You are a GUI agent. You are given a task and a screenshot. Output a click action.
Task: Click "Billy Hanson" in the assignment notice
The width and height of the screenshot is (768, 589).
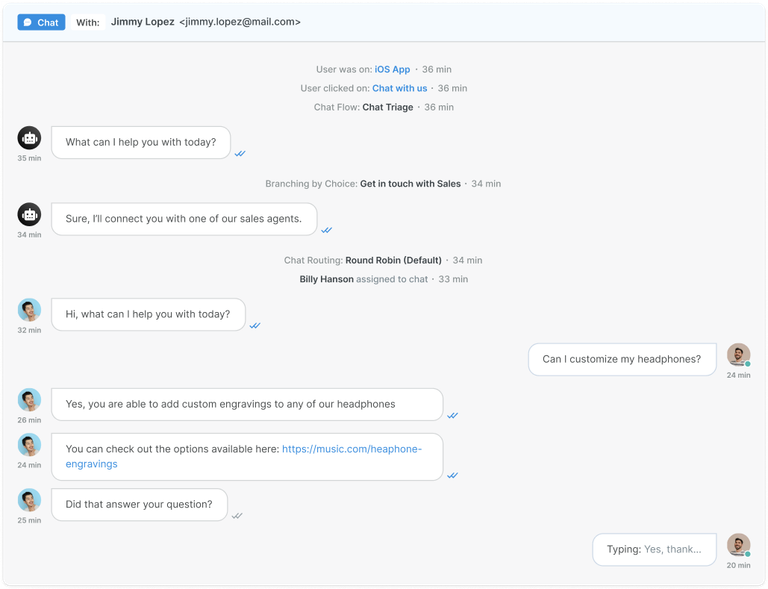tap(326, 279)
